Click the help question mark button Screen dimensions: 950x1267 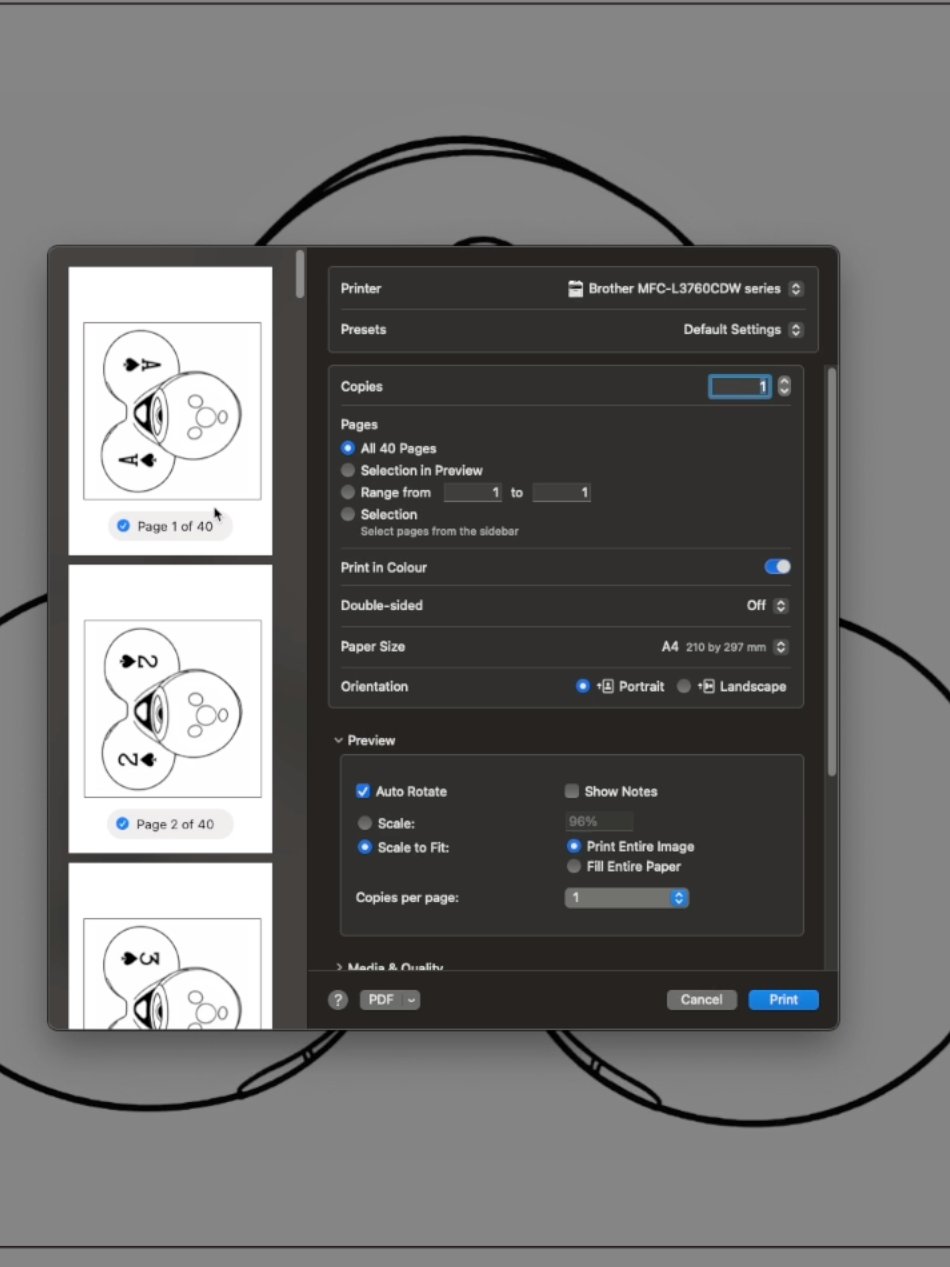pos(338,999)
